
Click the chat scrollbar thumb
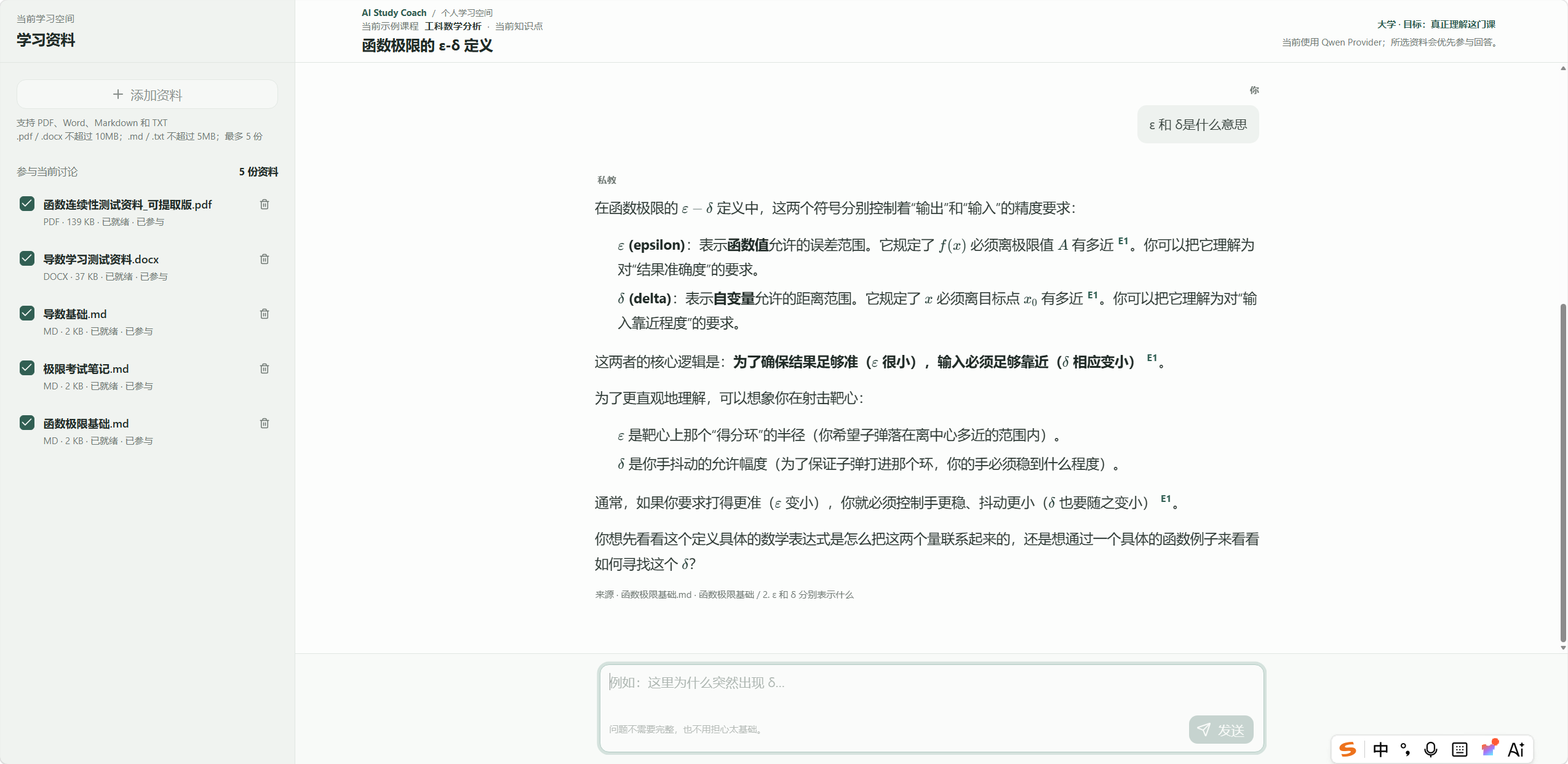click(x=1563, y=472)
